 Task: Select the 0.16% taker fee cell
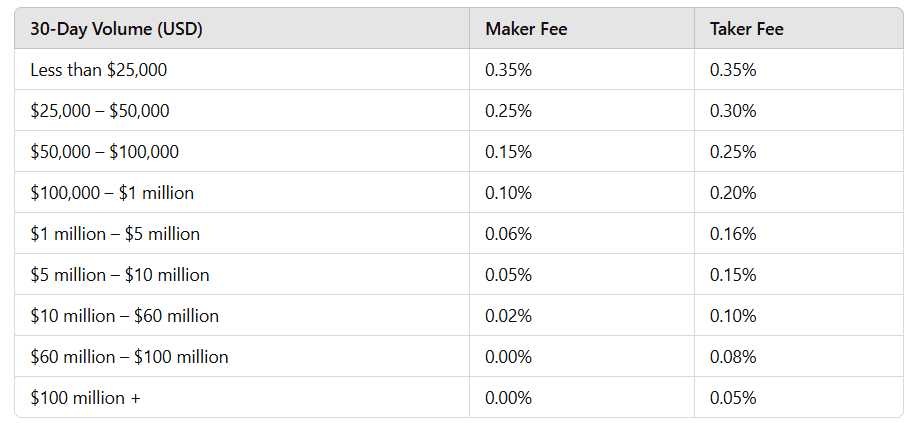point(733,234)
